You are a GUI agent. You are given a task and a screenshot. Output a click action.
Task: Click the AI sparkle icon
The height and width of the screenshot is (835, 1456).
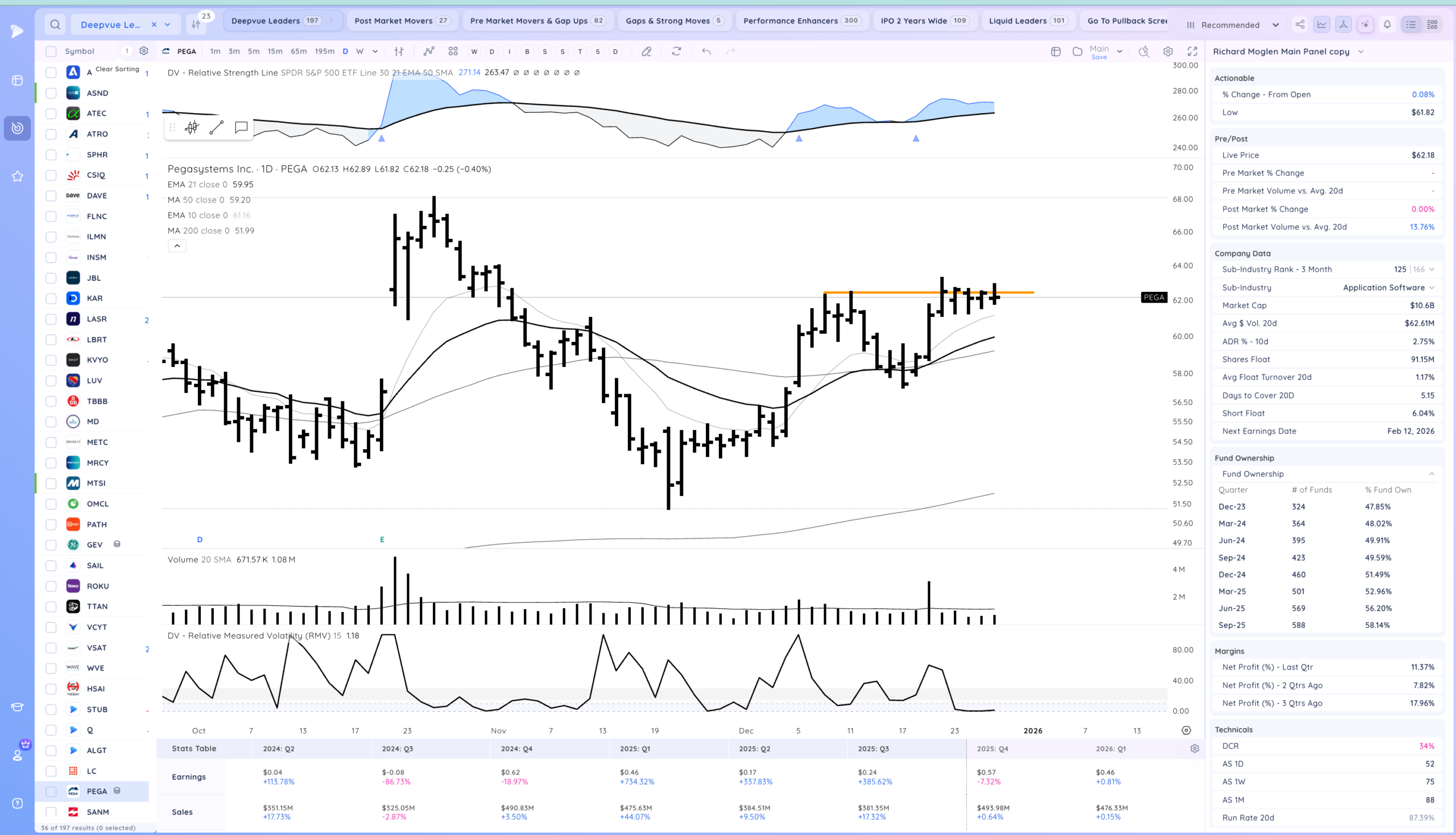pos(1365,24)
